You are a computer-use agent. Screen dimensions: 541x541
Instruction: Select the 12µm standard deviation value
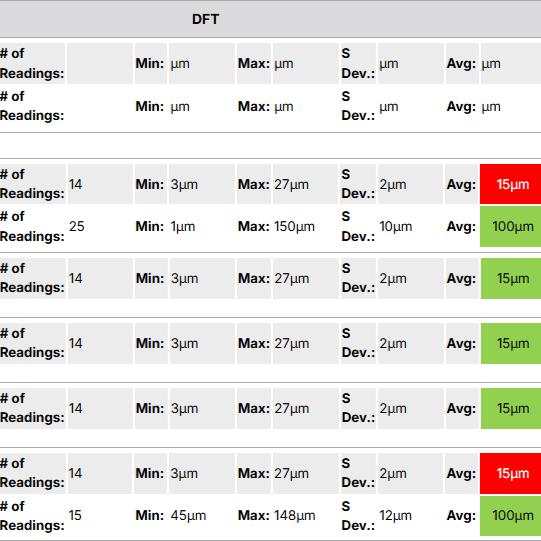(396, 515)
